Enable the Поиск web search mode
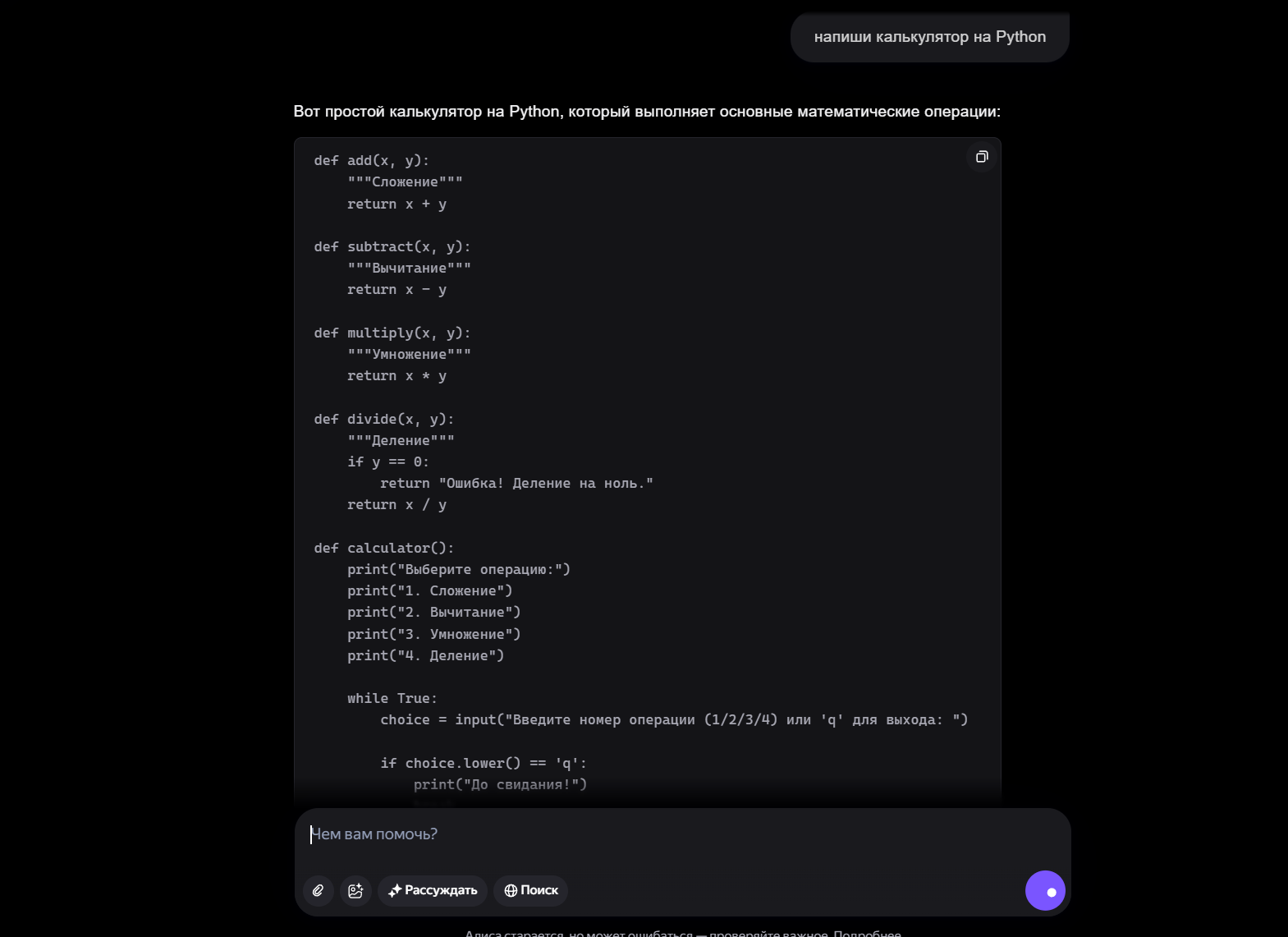The image size is (1288, 937). pyautogui.click(x=530, y=890)
